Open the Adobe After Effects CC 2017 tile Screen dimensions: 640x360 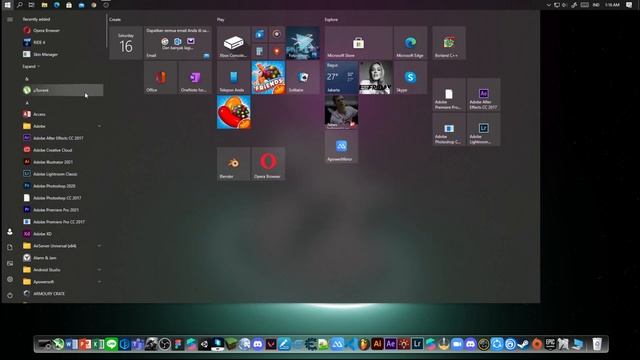484,95
